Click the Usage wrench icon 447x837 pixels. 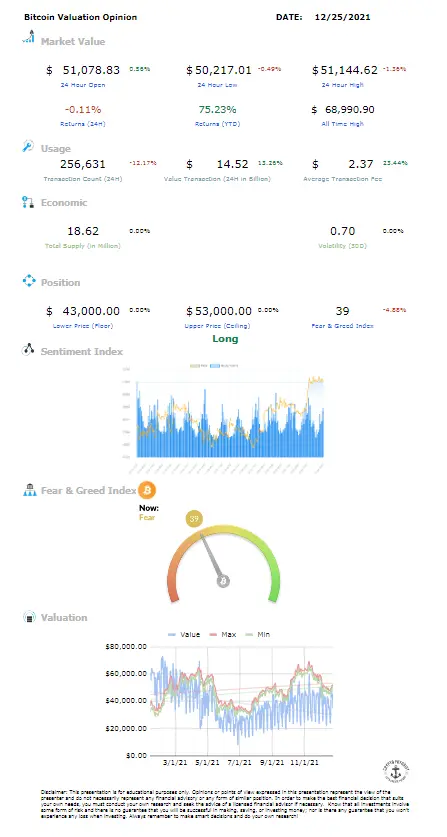28,147
